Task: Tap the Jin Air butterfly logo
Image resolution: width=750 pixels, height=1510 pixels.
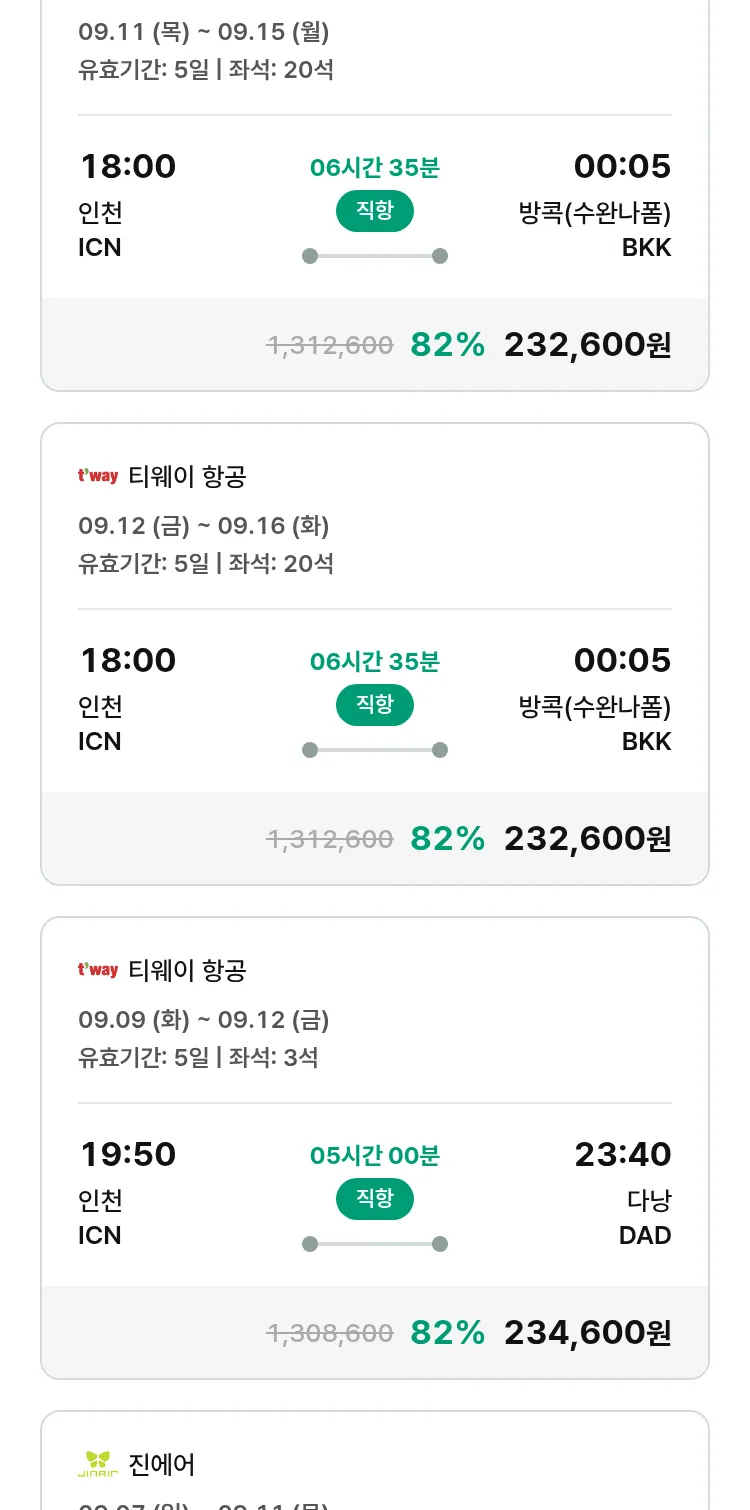Action: click(98, 1464)
